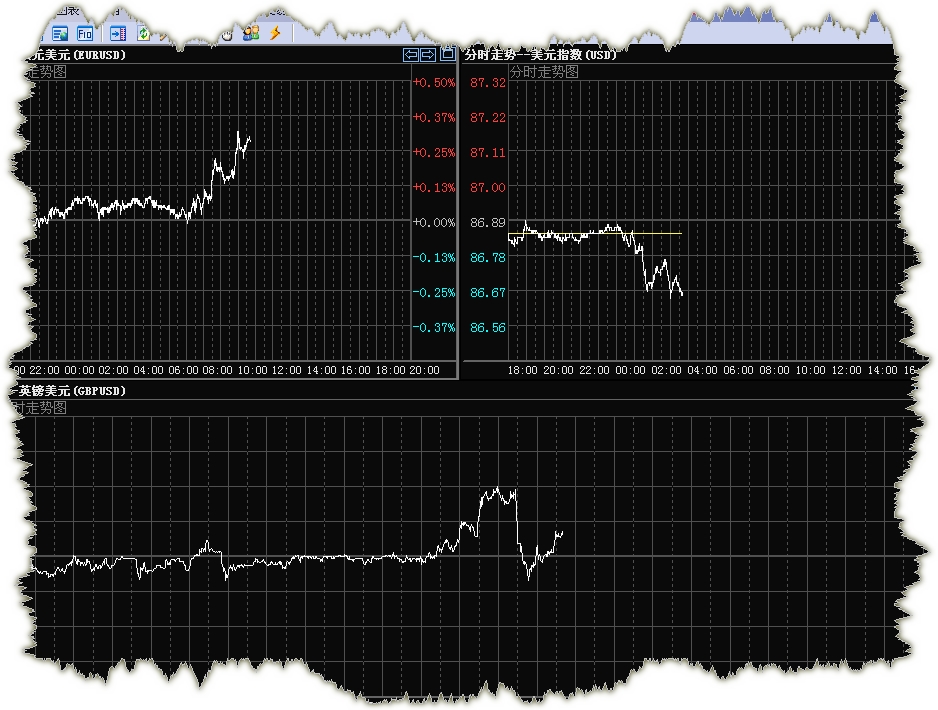This screenshot has height=710, width=938.
Task: Click the 02:00 tick on USD index time axis
Action: [x=666, y=370]
